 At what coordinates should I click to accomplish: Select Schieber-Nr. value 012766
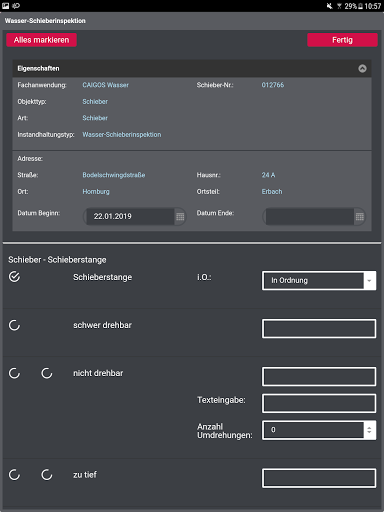(273, 85)
